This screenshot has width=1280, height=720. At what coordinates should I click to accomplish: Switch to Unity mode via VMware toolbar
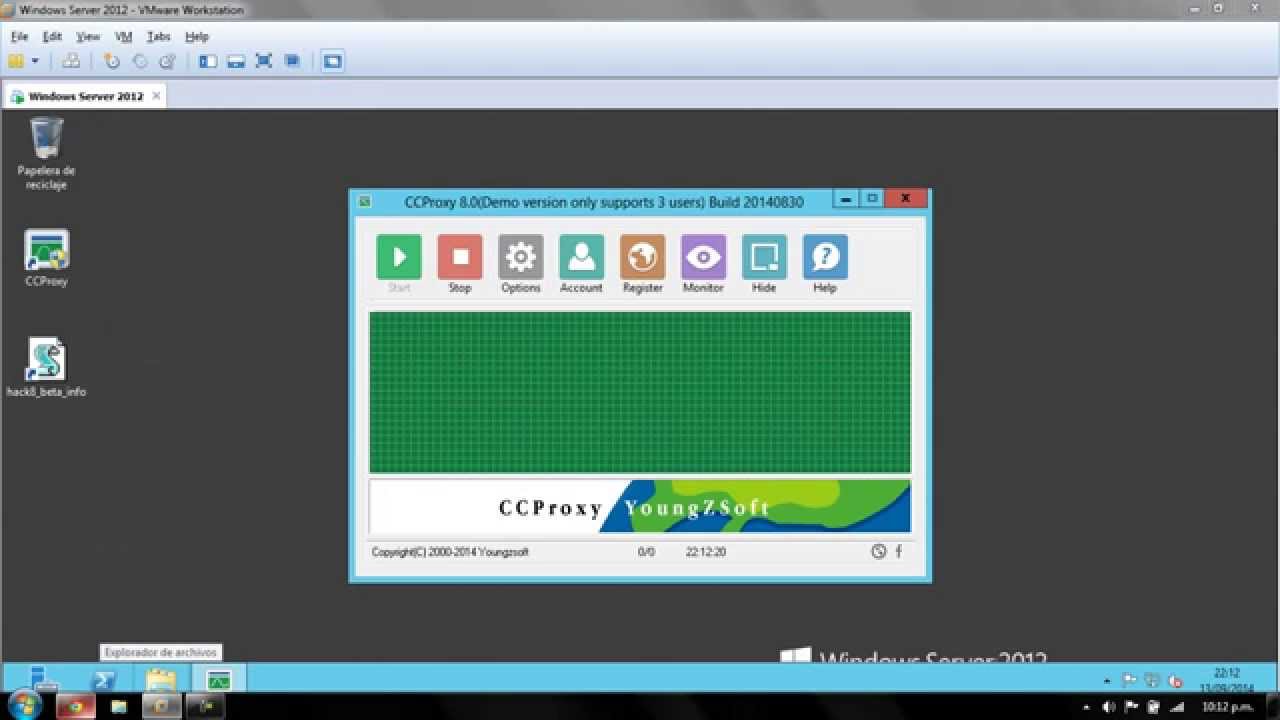point(292,61)
